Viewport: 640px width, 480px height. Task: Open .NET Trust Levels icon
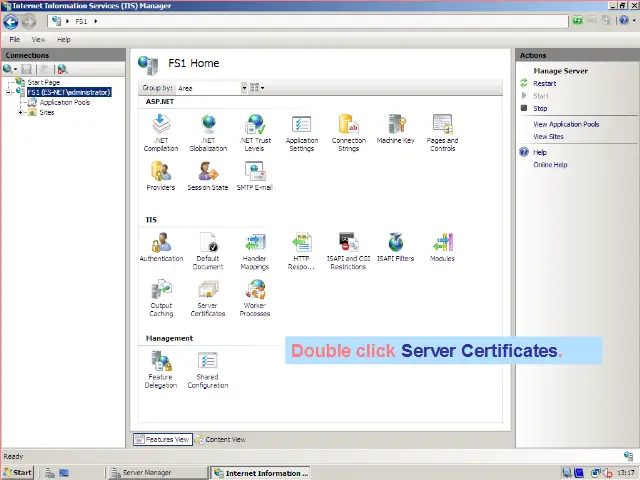(255, 133)
